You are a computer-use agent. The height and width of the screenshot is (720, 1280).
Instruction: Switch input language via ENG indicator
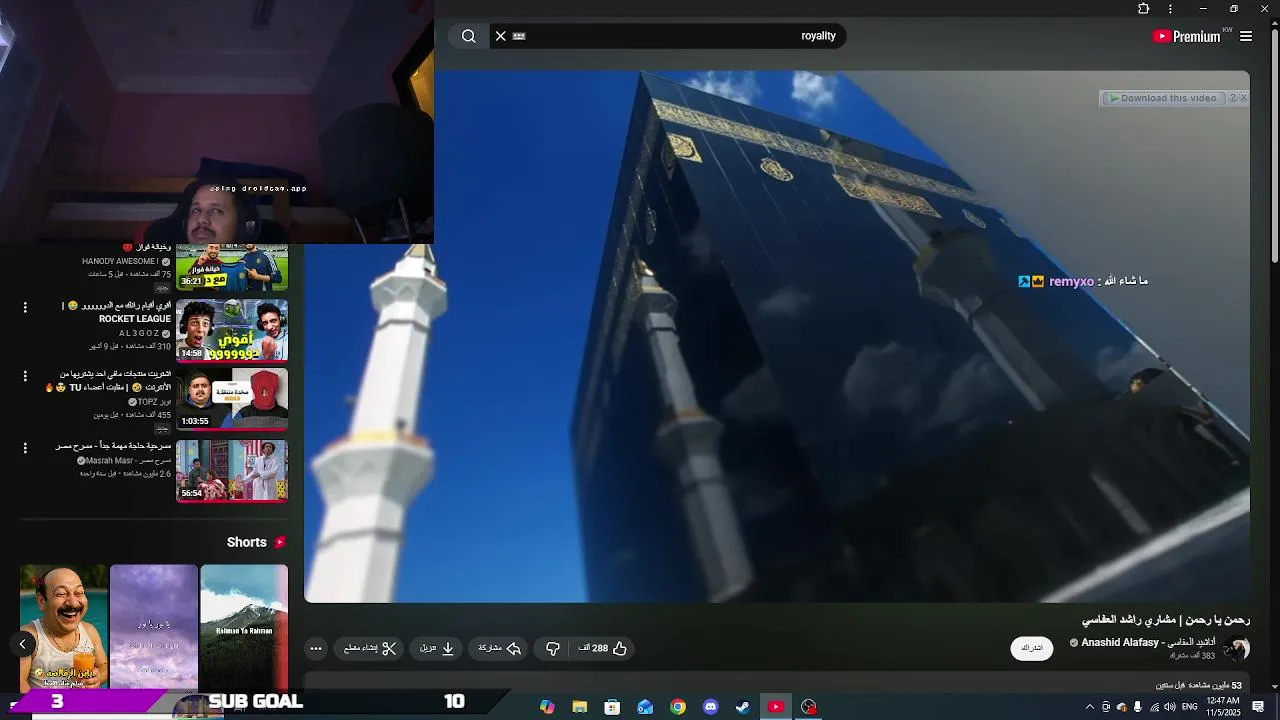point(1190,707)
